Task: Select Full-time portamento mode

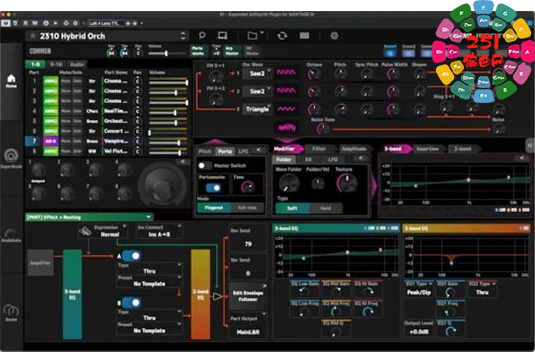Action: coord(247,207)
